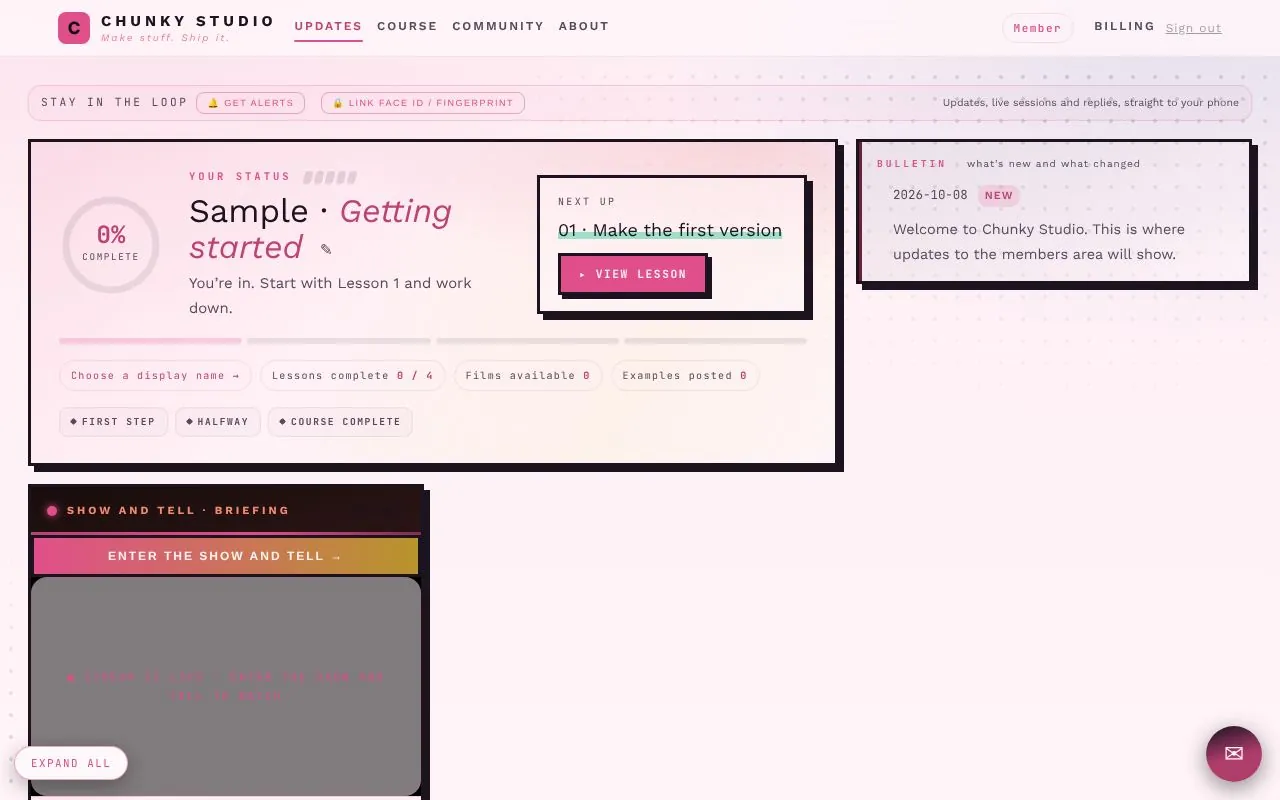Viewport: 1280px width, 800px height.
Task: Open the Updates nav tab
Action: click(328, 26)
